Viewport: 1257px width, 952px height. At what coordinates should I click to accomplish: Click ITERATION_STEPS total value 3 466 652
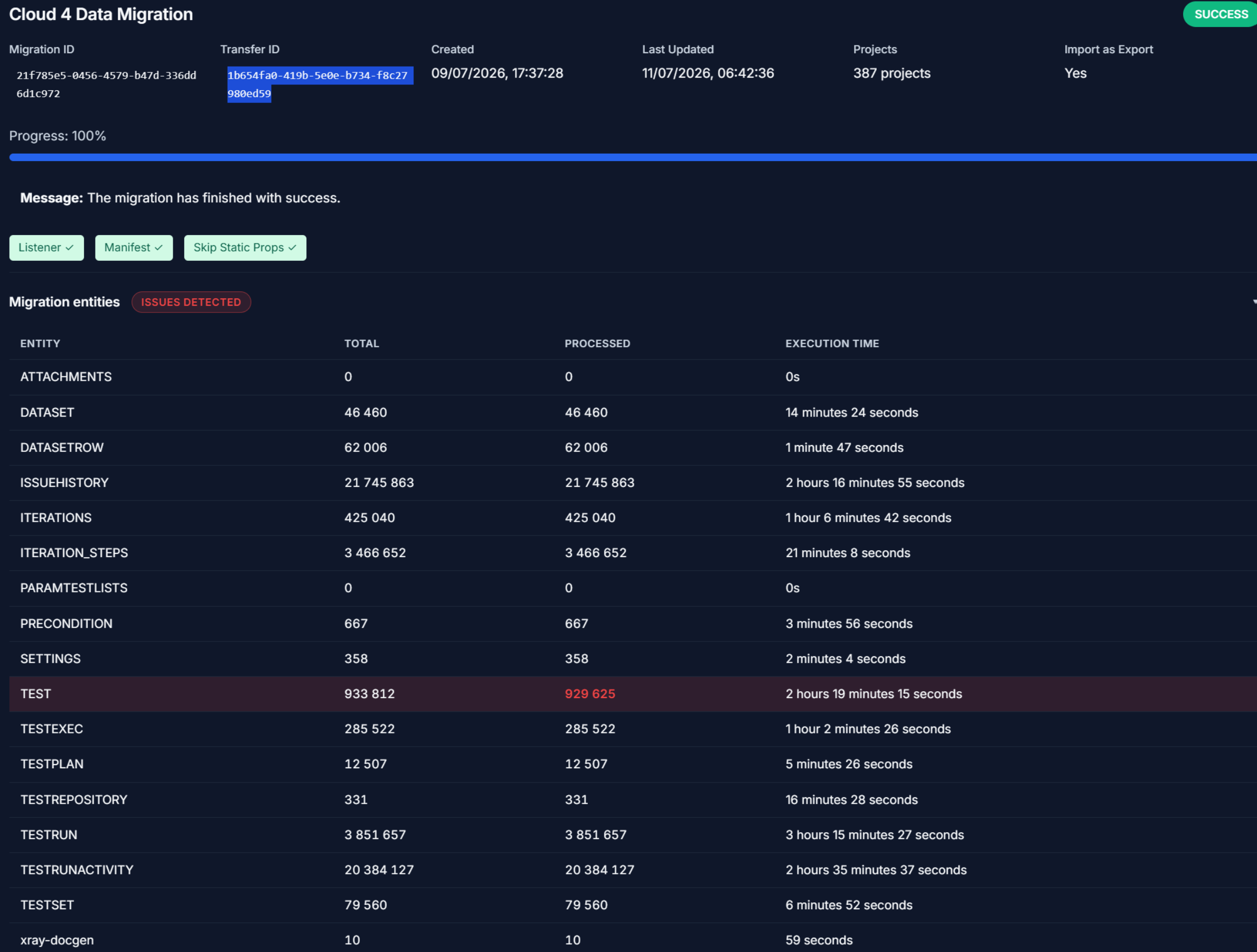[375, 553]
